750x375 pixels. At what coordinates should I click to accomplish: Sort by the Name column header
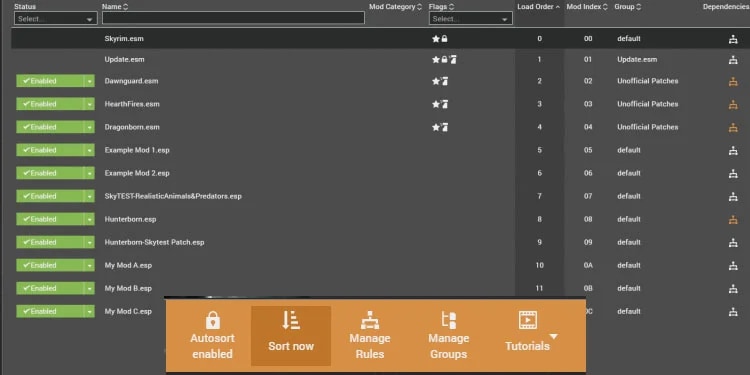pos(115,7)
